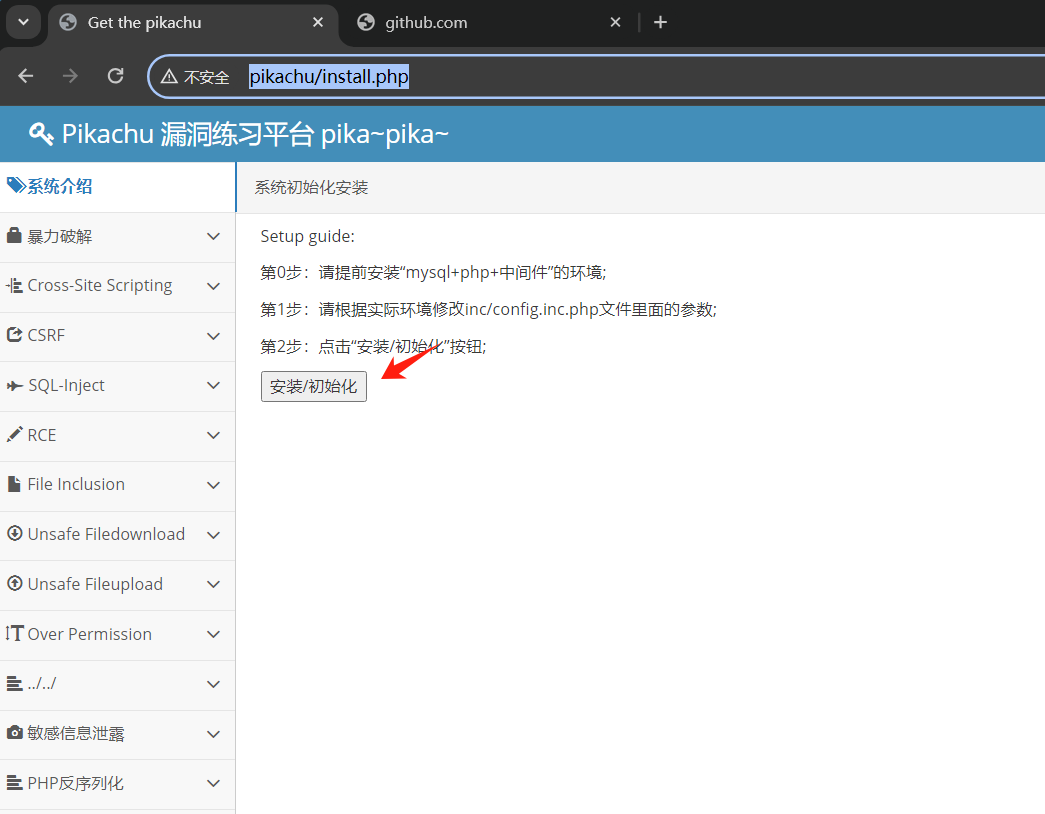The width and height of the screenshot is (1045, 814).
Task: Click the 第0步 mysql+php step text
Action: click(433, 273)
